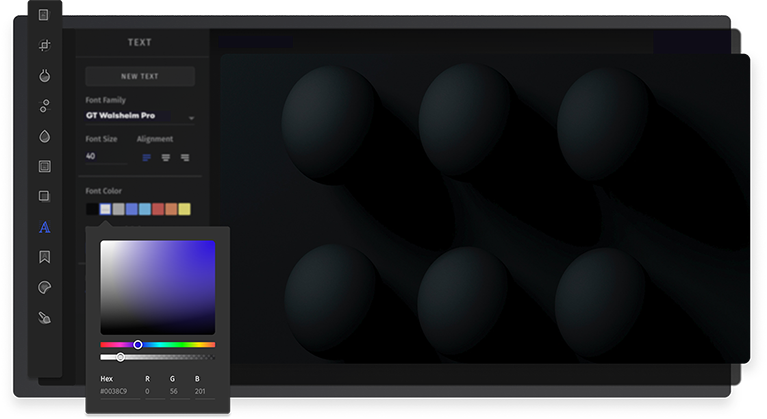Image resolution: width=767 pixels, height=419 pixels.
Task: Edit the Hex value #0038C9
Action: 120,392
